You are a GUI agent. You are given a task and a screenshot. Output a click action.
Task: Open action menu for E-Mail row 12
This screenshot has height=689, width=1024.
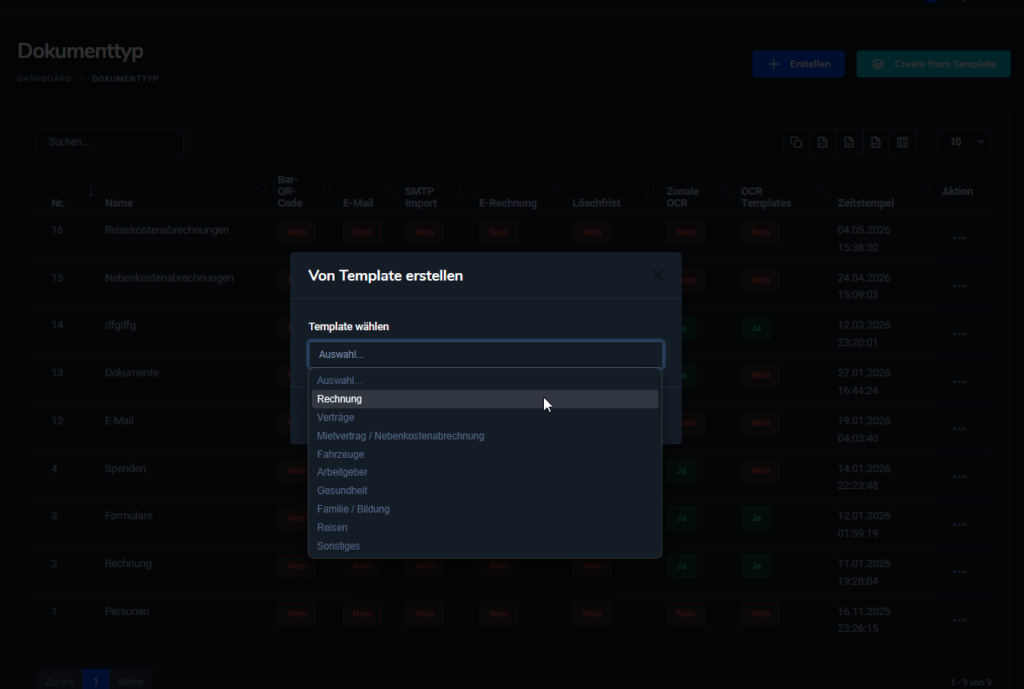click(x=959, y=429)
